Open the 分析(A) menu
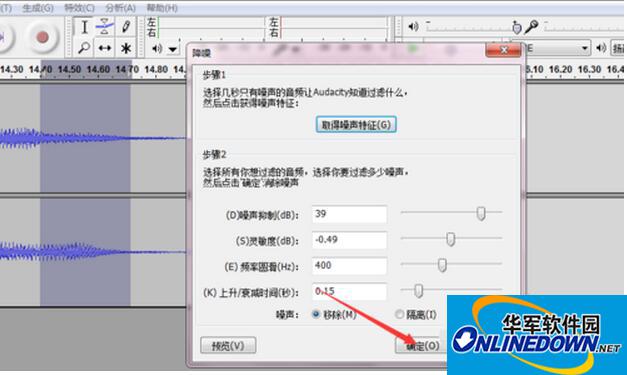Viewport: 627px width, 375px height. (120, 8)
